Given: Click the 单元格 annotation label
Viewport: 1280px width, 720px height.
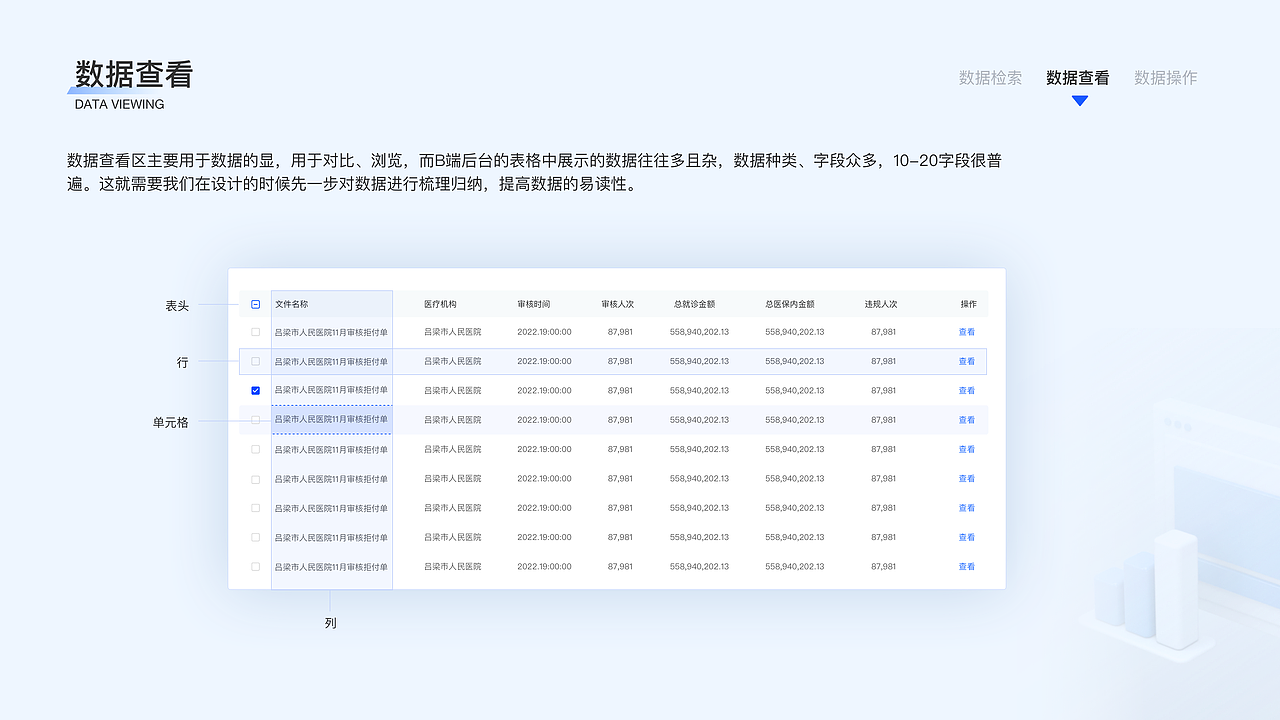Looking at the screenshot, I should [x=171, y=423].
